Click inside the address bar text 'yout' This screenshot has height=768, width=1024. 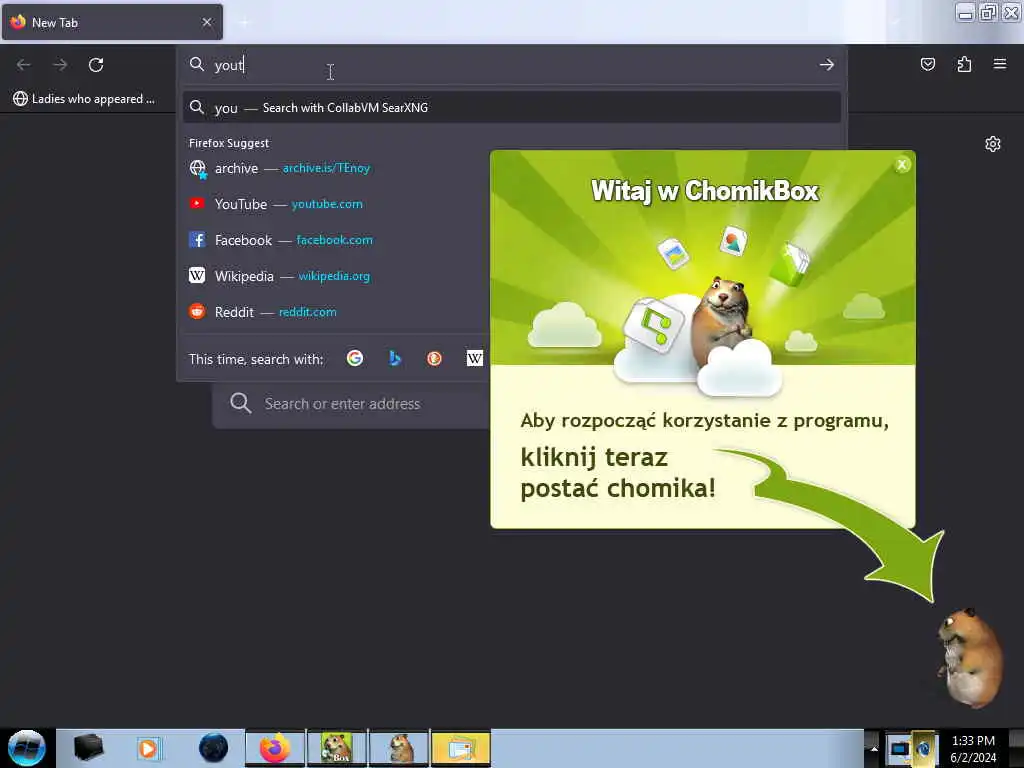coord(229,65)
